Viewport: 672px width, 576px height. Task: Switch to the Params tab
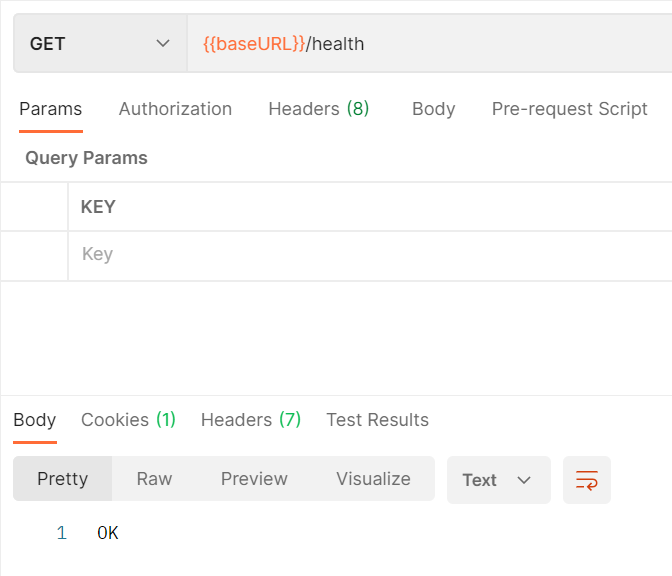point(50,109)
